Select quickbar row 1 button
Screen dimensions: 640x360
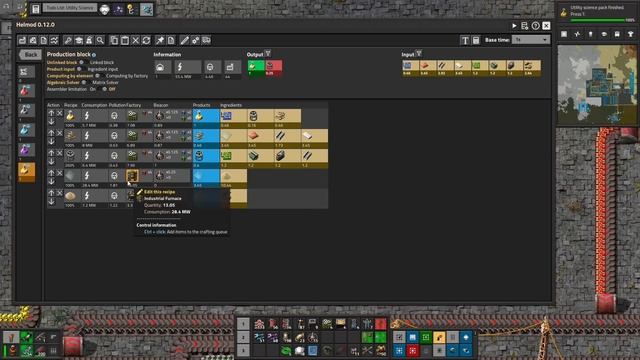243,324
